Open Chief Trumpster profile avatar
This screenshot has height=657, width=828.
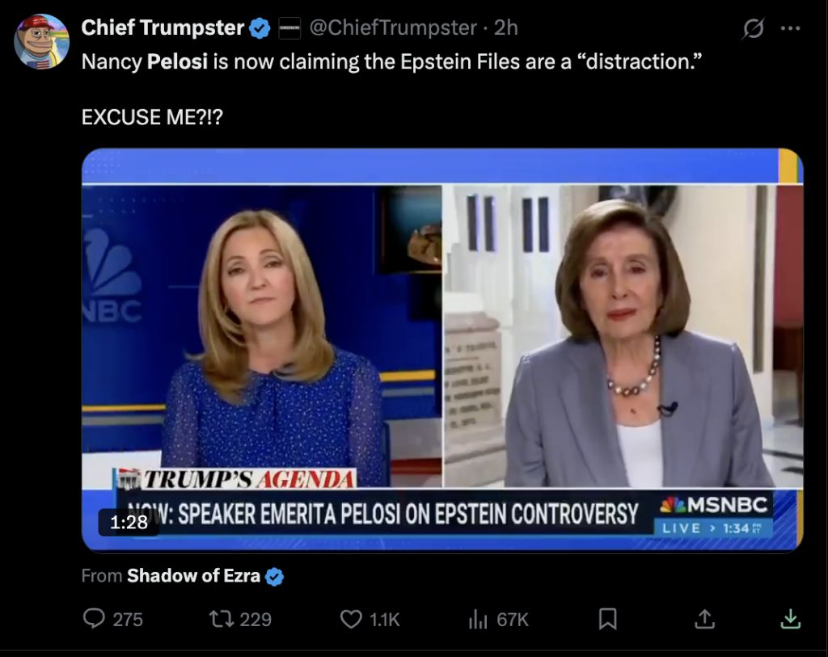click(x=41, y=42)
